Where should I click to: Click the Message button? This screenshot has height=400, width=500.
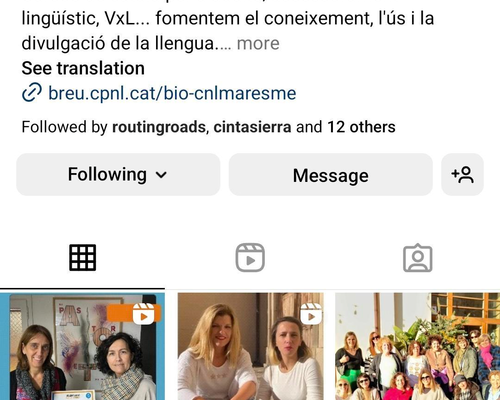331,175
